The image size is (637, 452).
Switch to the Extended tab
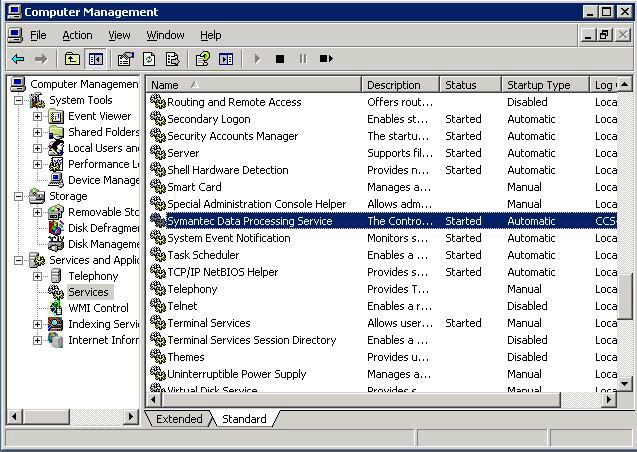pos(179,419)
